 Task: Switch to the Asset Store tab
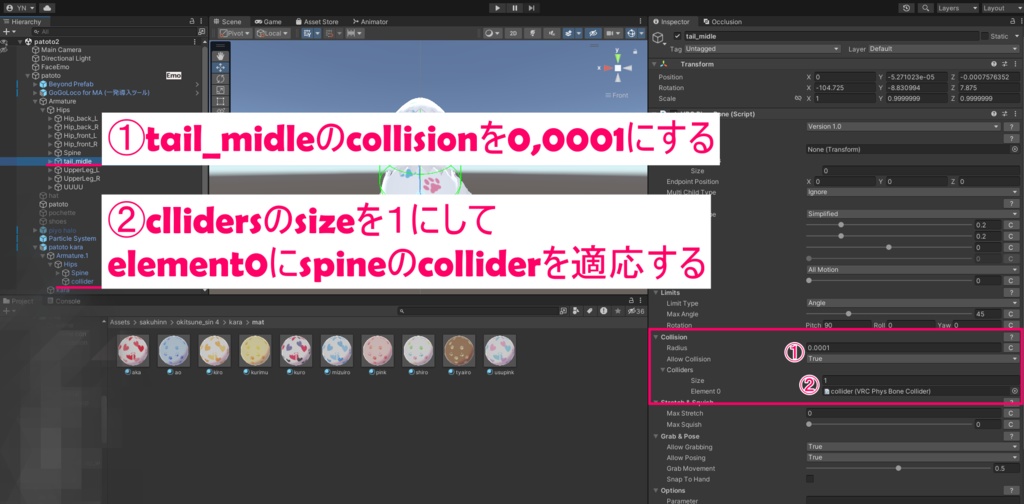click(x=317, y=22)
